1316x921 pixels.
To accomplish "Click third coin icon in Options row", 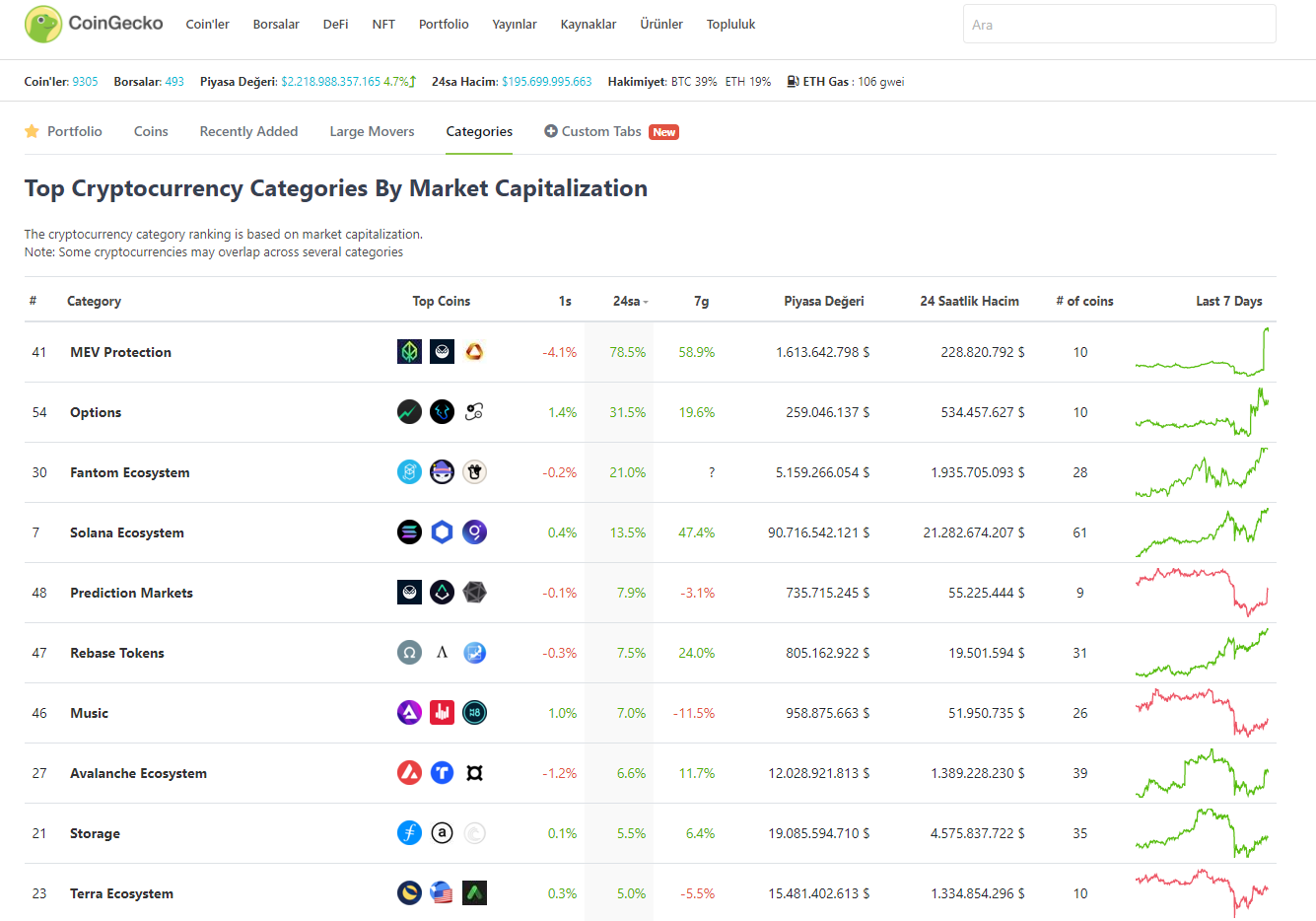I will coord(474,412).
